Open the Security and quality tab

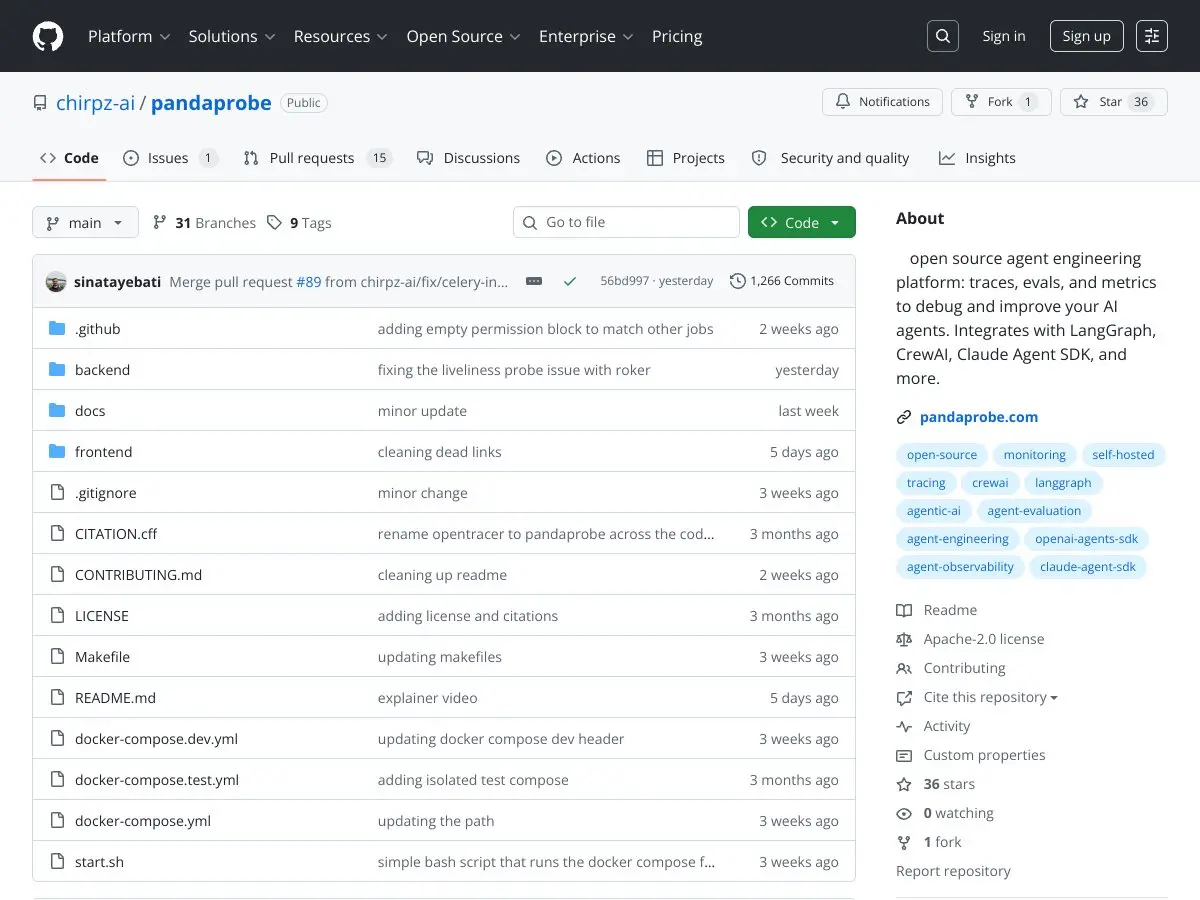click(830, 158)
